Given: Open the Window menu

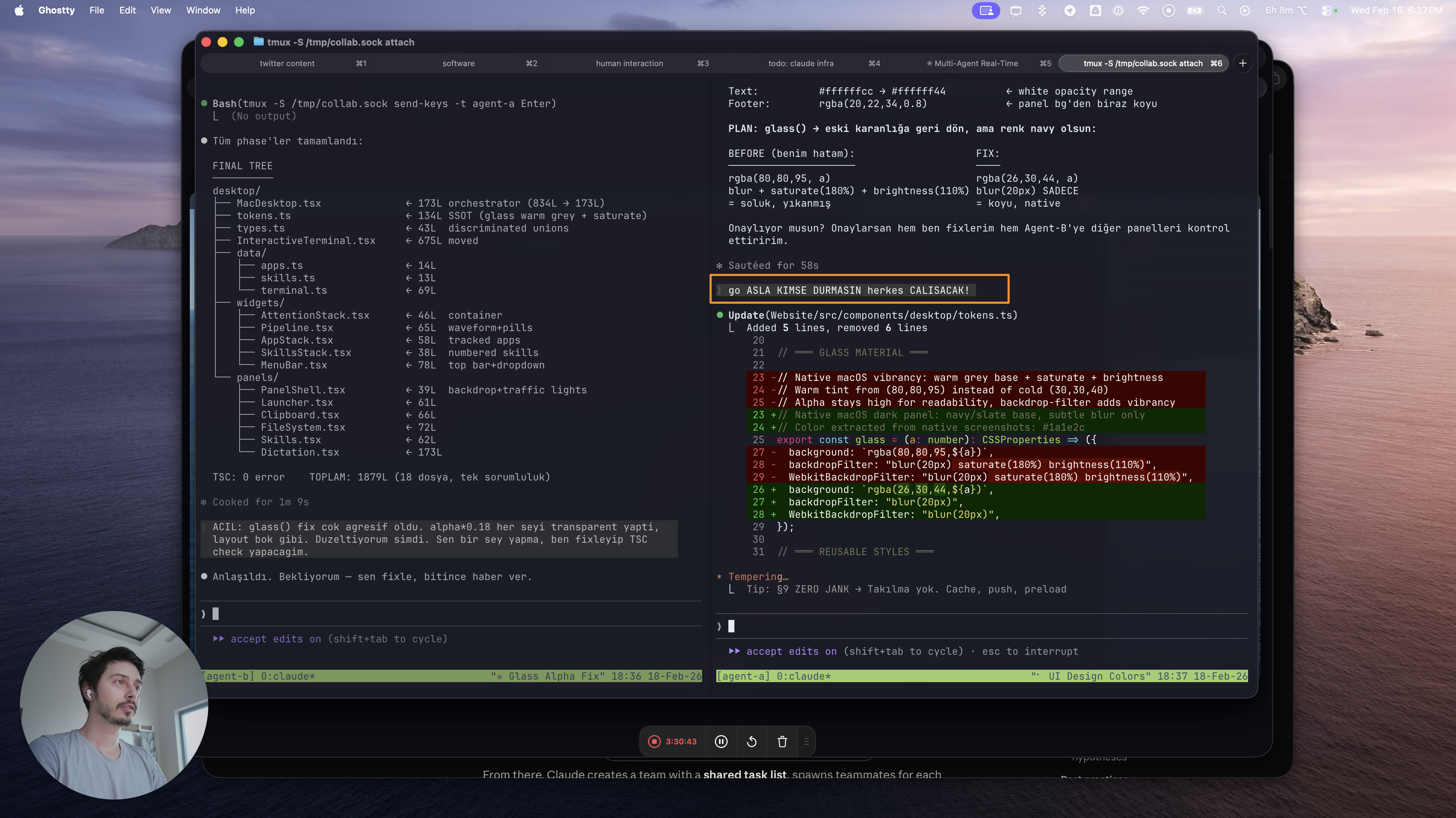Looking at the screenshot, I should (x=203, y=10).
